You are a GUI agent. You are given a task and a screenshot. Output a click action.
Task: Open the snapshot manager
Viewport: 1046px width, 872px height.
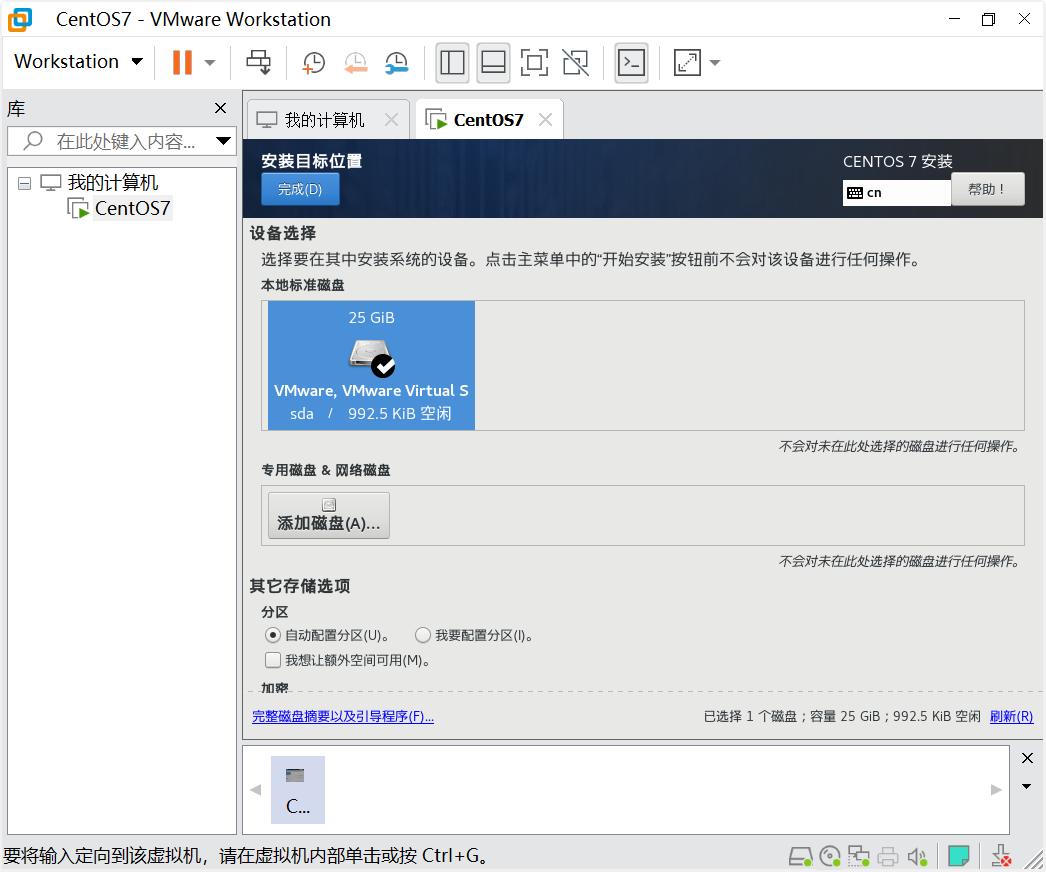coord(397,63)
